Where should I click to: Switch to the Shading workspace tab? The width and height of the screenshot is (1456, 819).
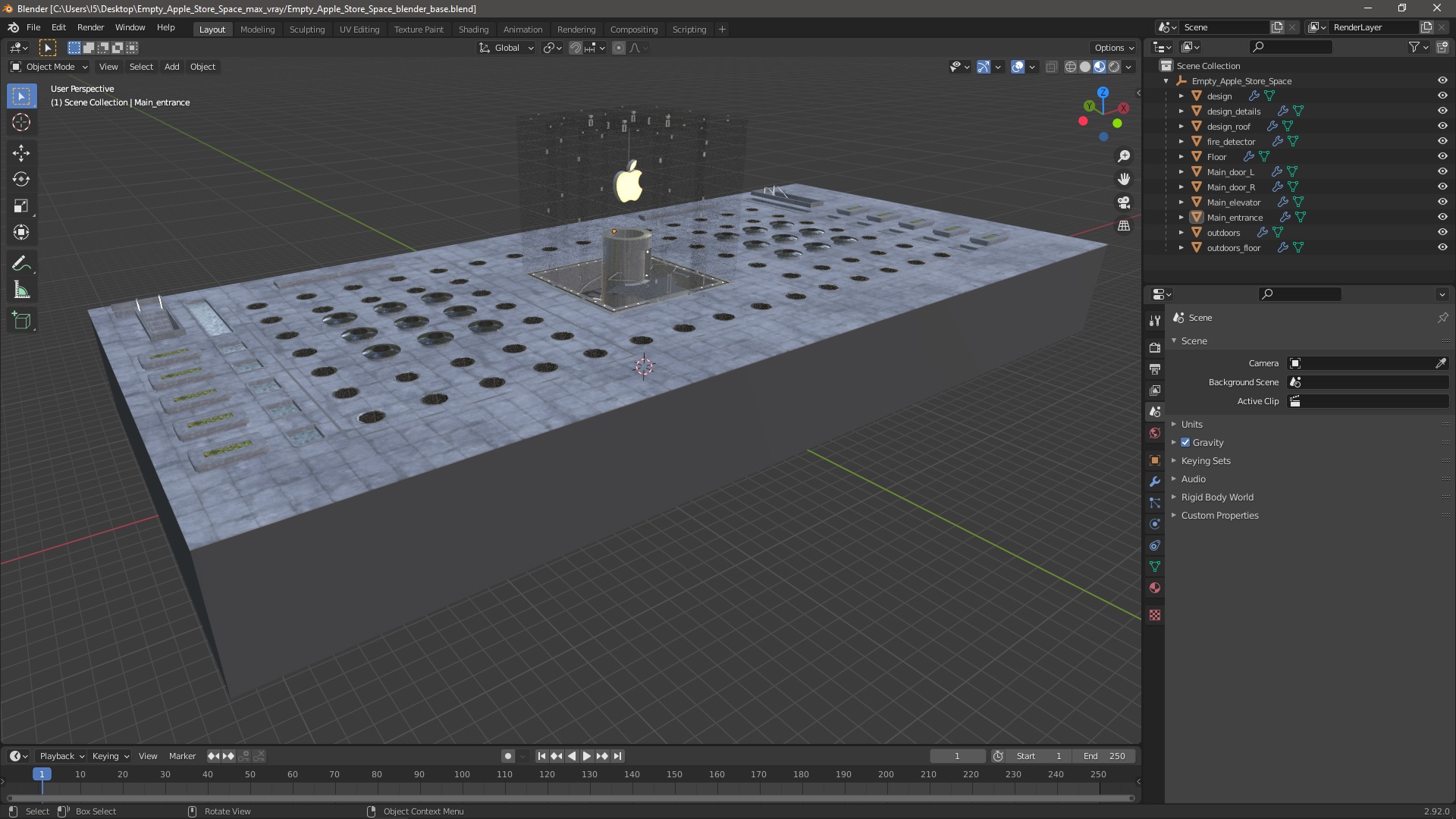tap(473, 29)
